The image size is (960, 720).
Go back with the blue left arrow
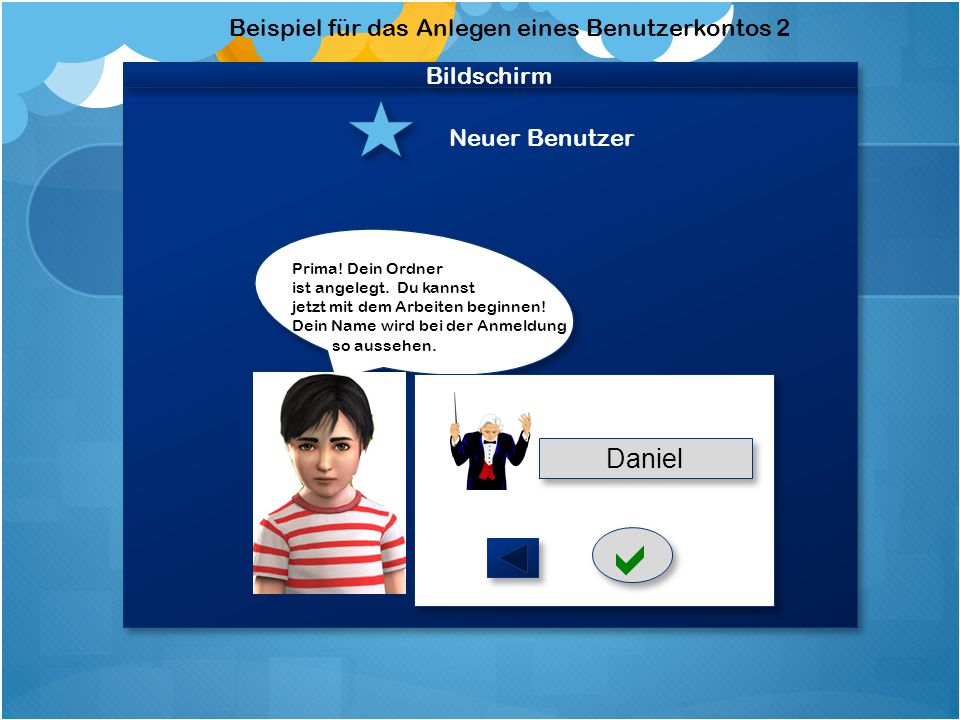tap(513, 558)
